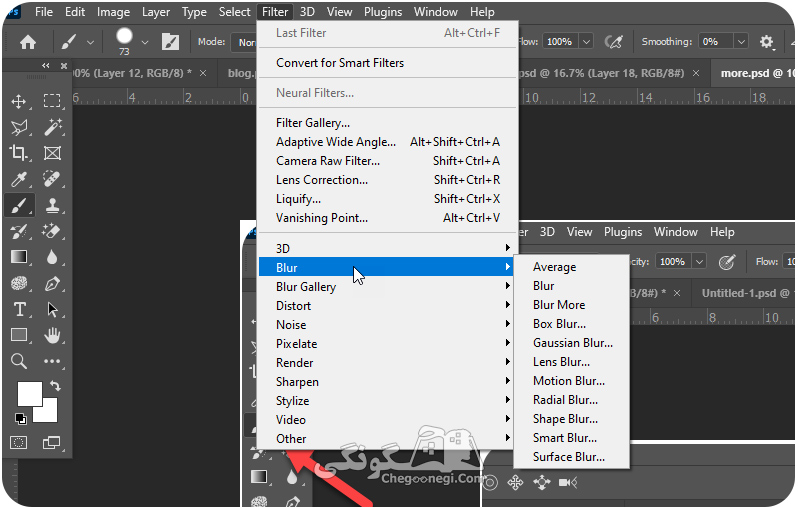Image resolution: width=798 pixels, height=508 pixels.
Task: Select the Move tool
Action: 19,101
